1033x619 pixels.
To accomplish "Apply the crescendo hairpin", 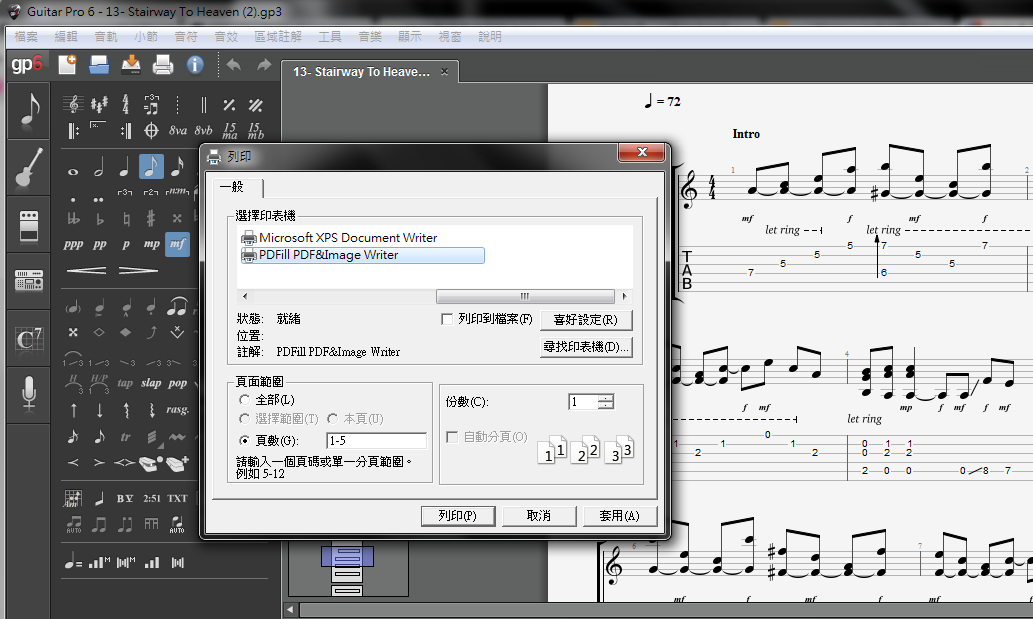I will [86, 271].
